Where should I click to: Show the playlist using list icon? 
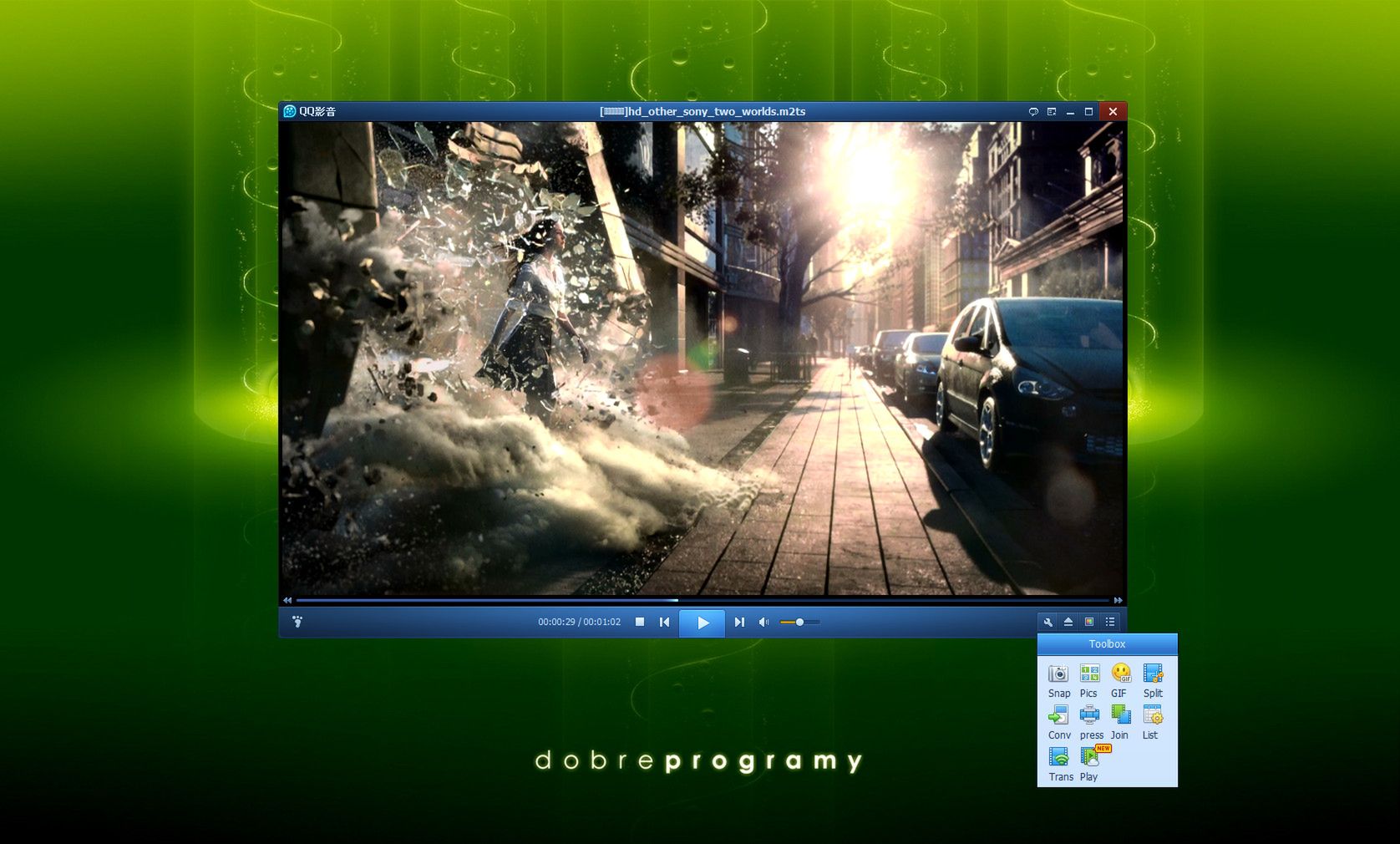(x=1110, y=622)
